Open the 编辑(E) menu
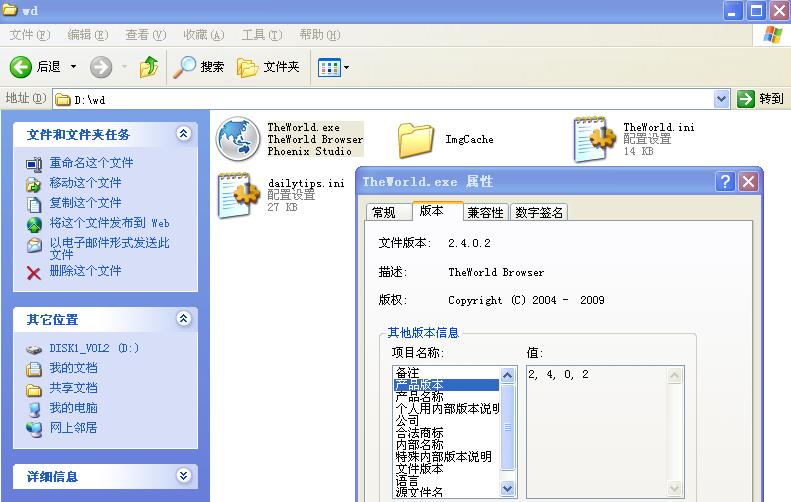Image resolution: width=791 pixels, height=502 pixels. (88, 35)
